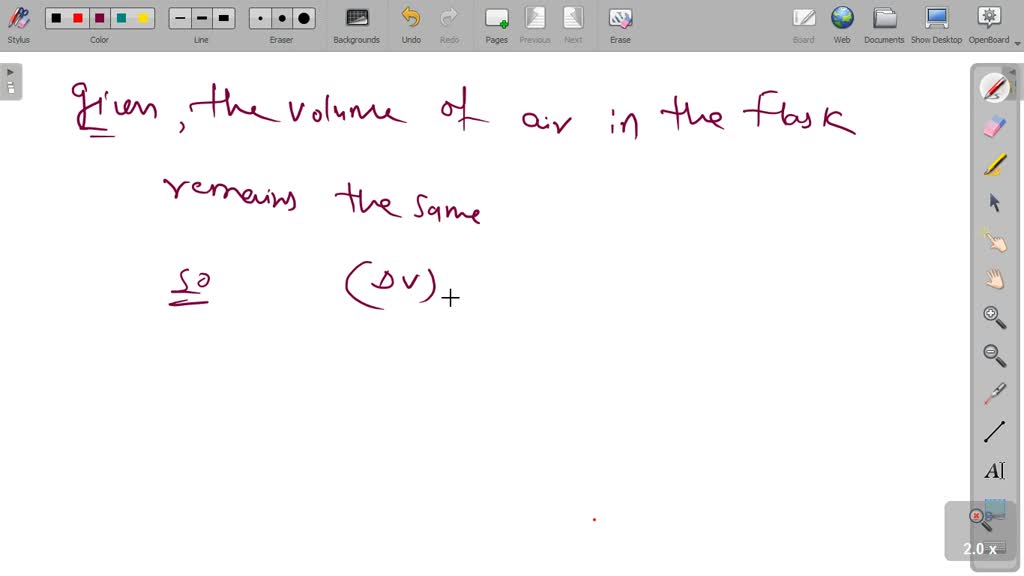Switch to Board mode
Screen dimensions: 1024x576
[x=803, y=25]
